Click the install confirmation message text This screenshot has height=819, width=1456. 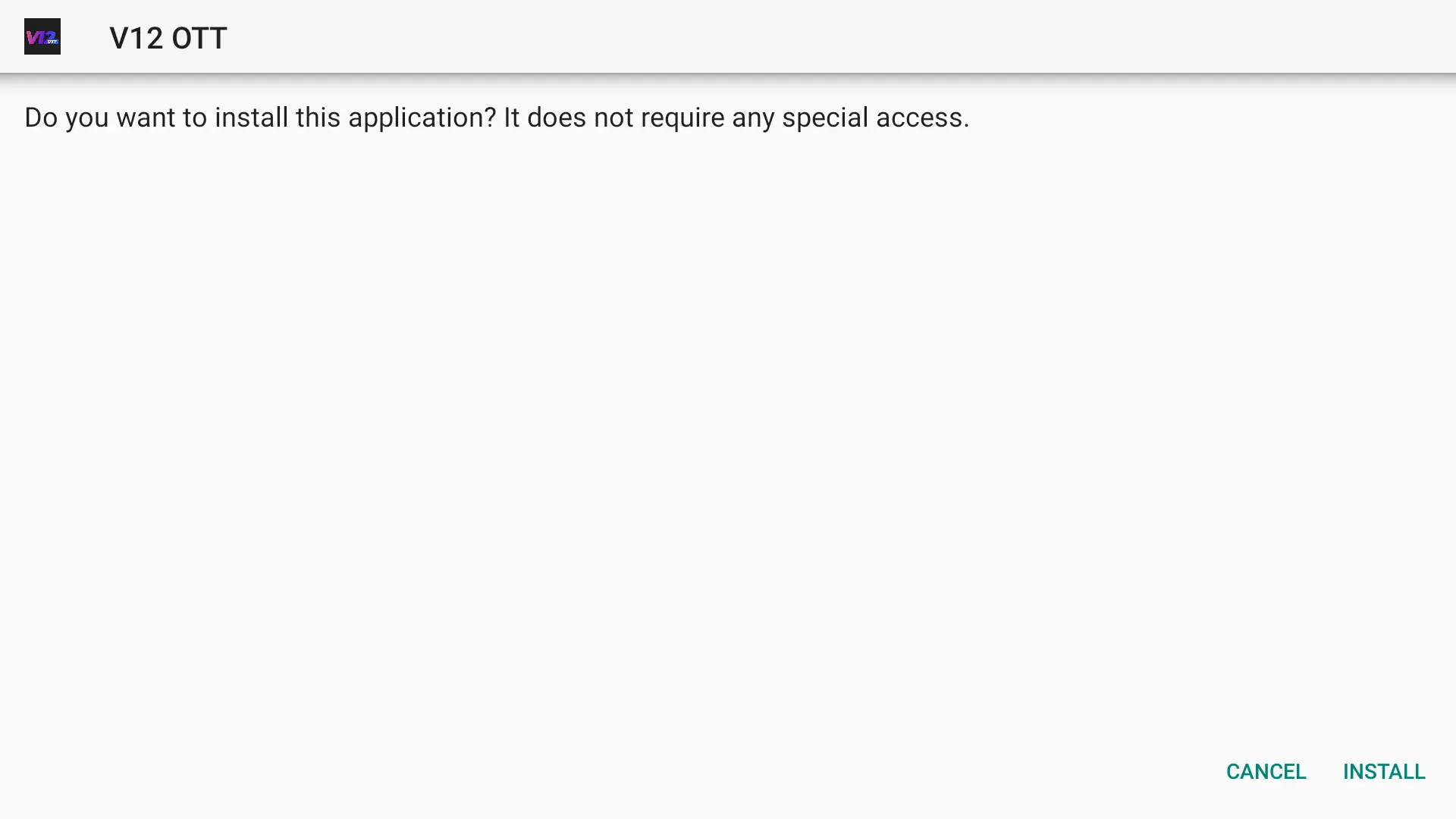pyautogui.click(x=497, y=118)
